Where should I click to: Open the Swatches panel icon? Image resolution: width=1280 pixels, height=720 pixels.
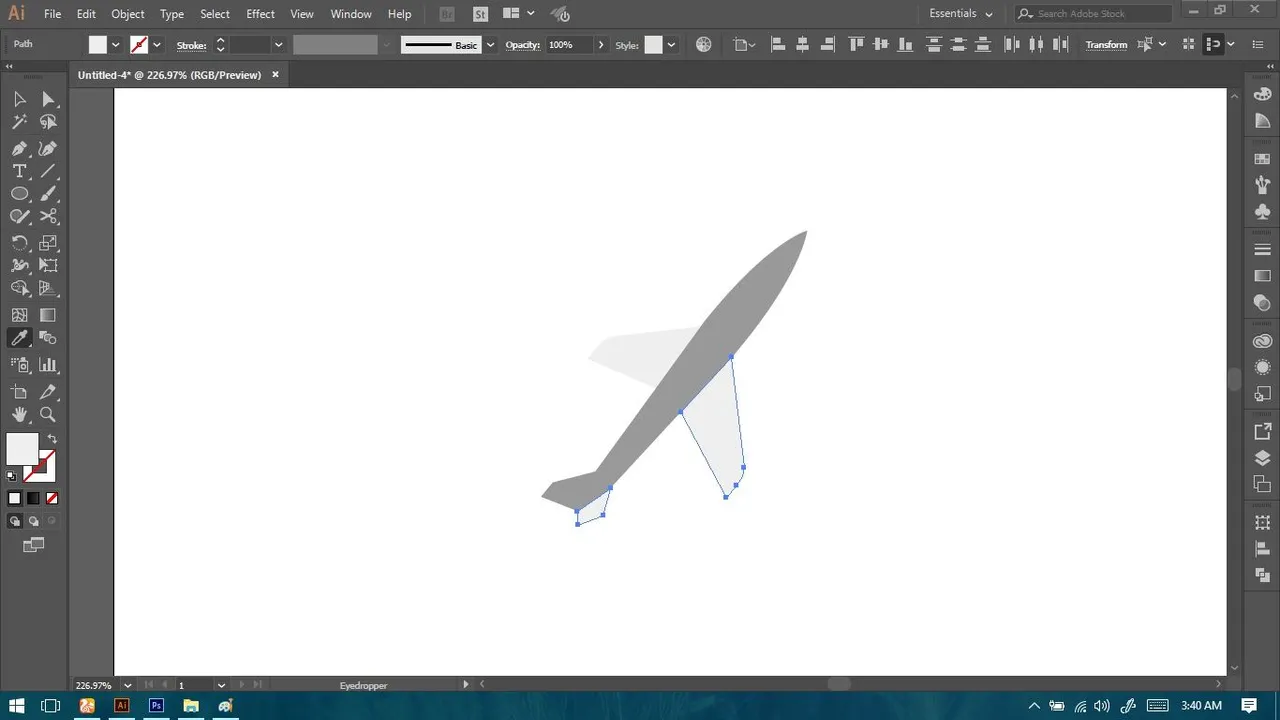coord(1262,159)
